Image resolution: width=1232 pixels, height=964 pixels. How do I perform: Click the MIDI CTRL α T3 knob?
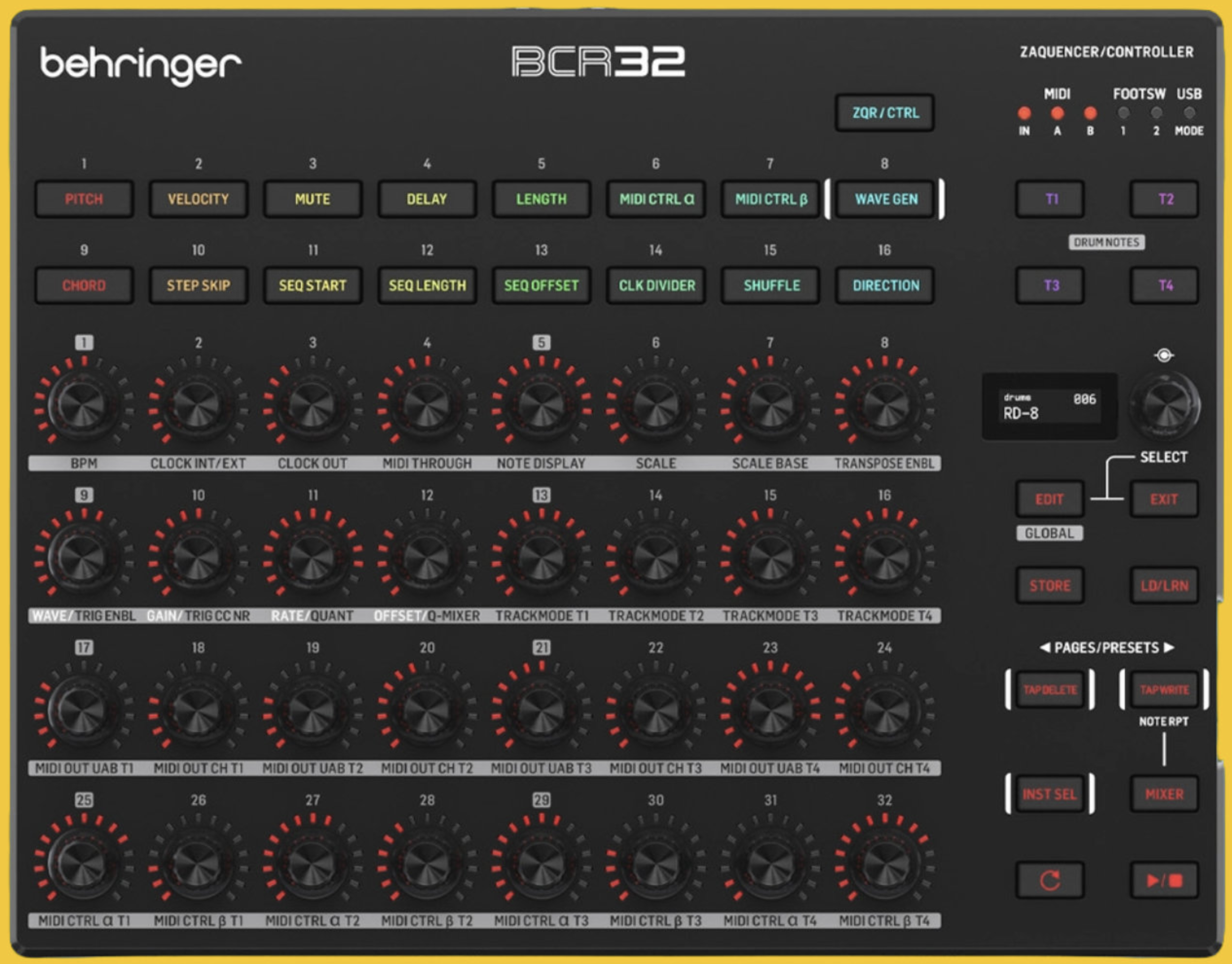[x=541, y=863]
